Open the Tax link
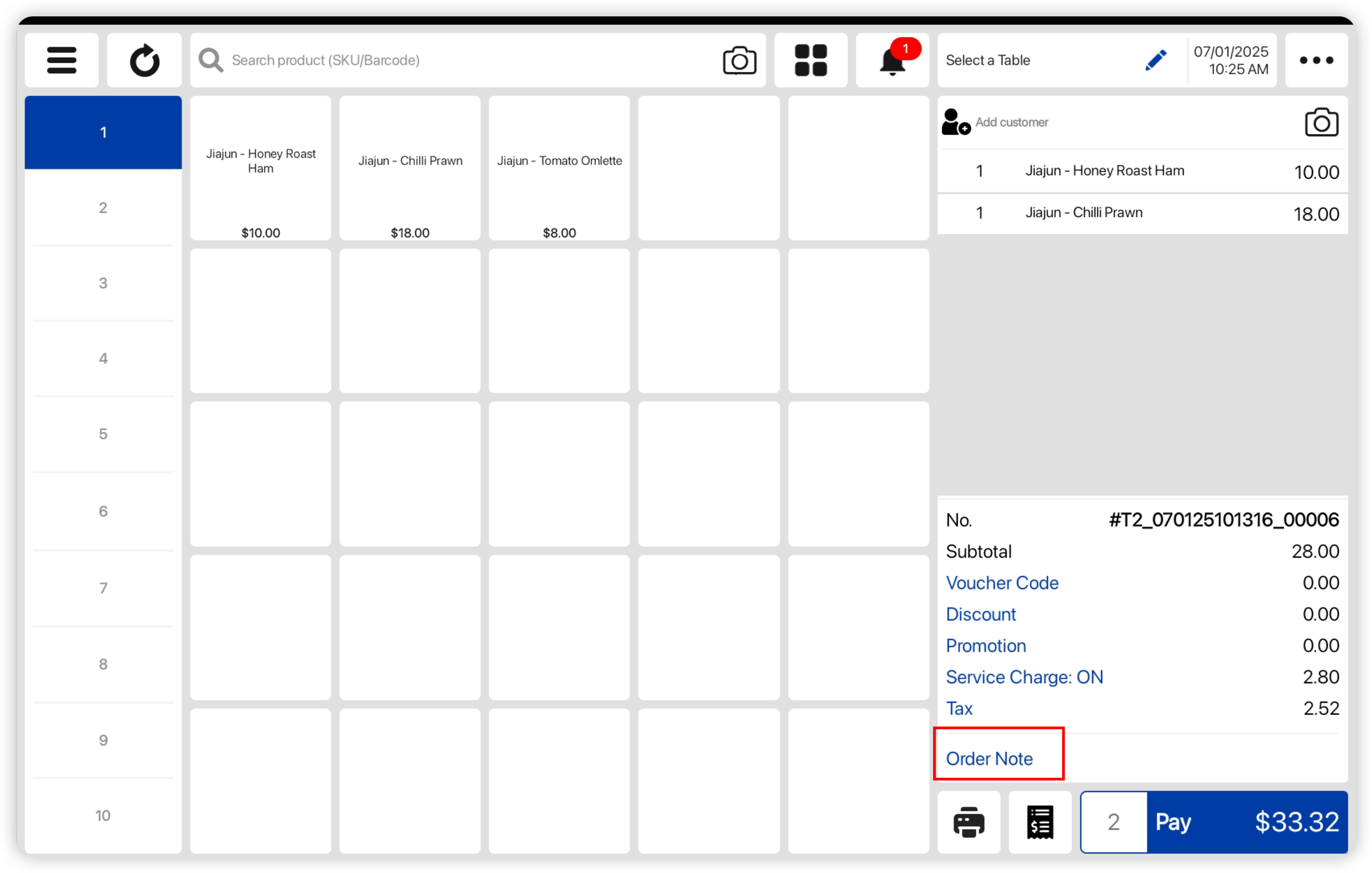The height and width of the screenshot is (873, 1372). pyautogui.click(x=959, y=708)
